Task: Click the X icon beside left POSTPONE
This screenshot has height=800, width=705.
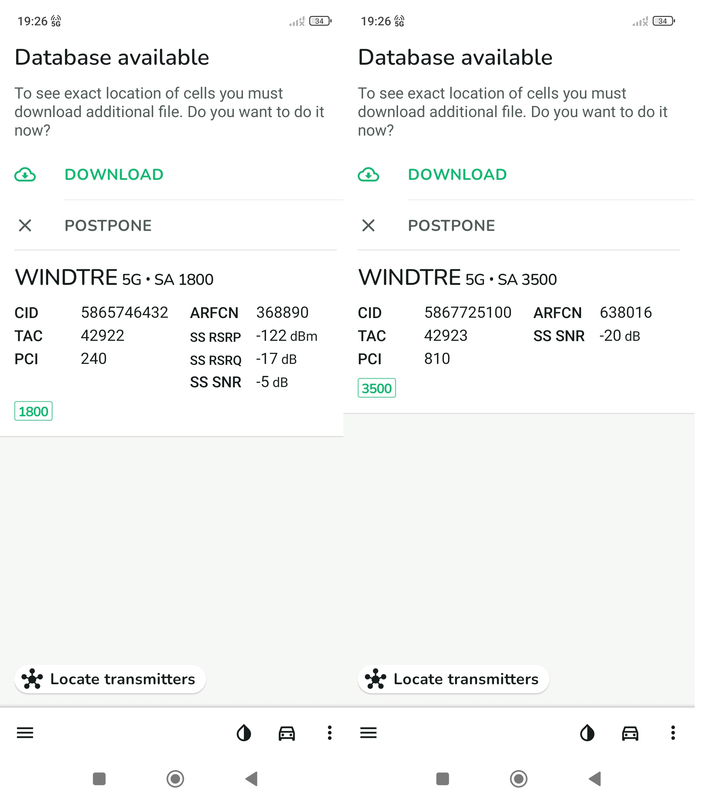Action: point(25,225)
